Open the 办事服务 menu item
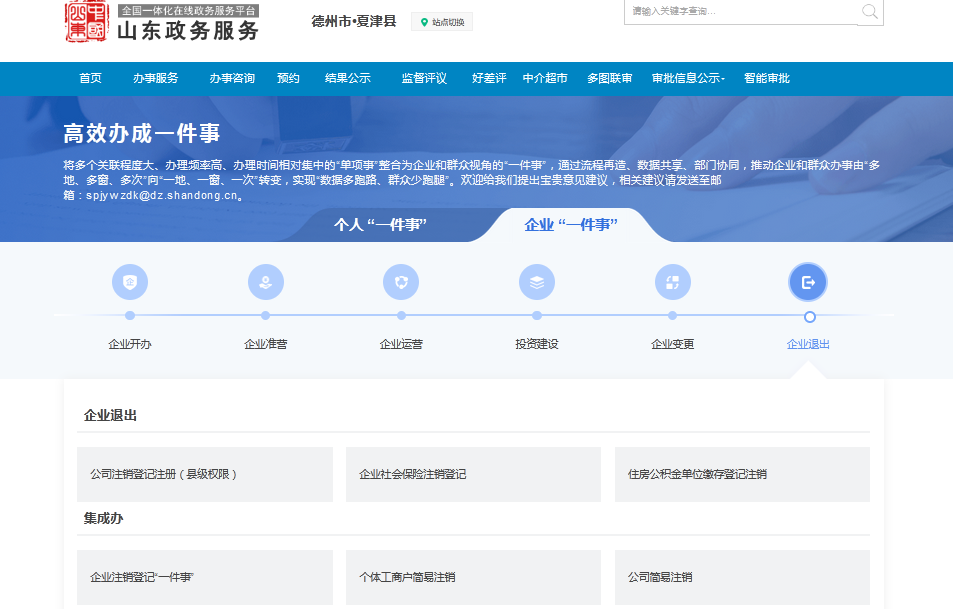 [156, 78]
